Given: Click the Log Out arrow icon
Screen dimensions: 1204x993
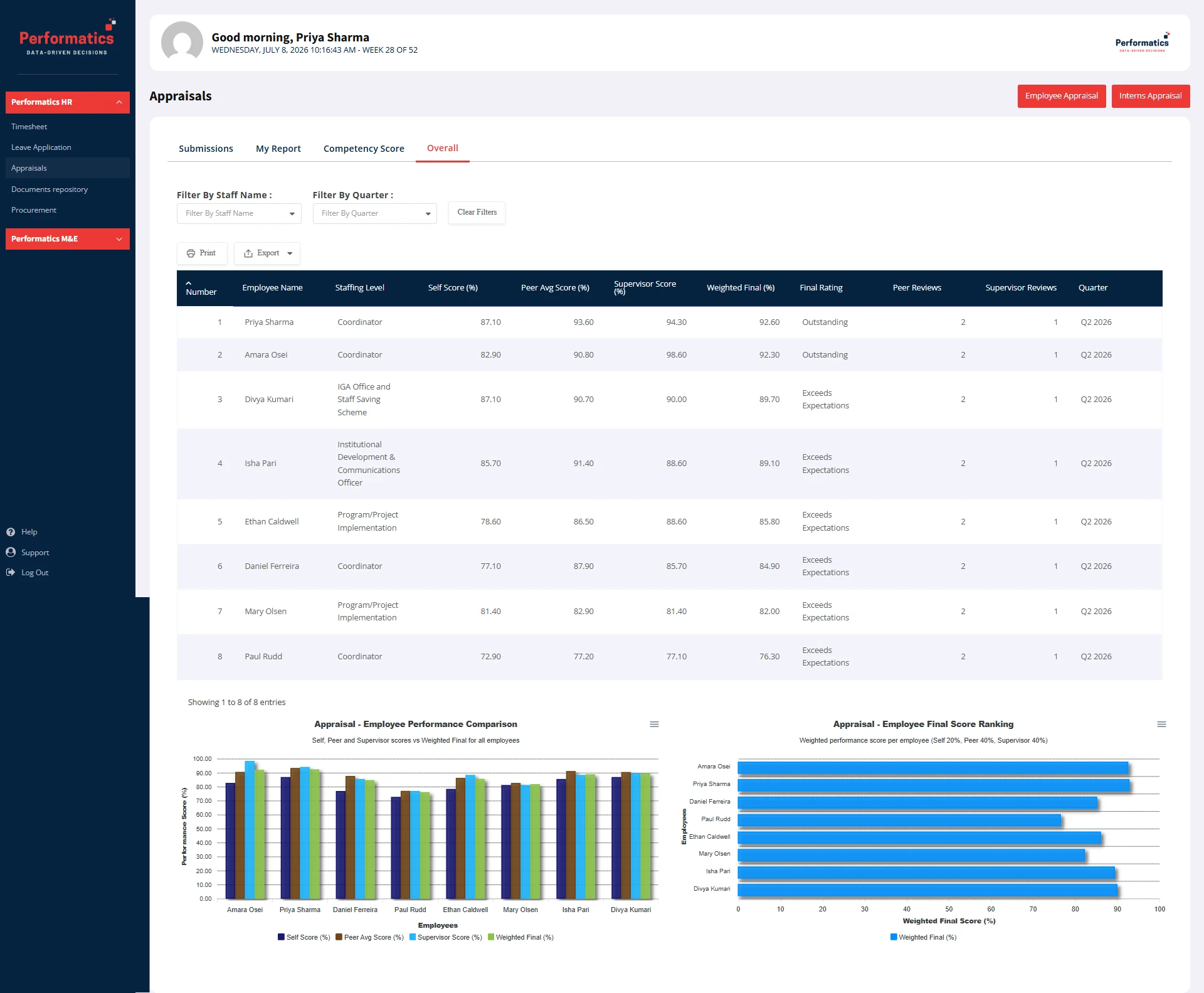Looking at the screenshot, I should tap(11, 573).
